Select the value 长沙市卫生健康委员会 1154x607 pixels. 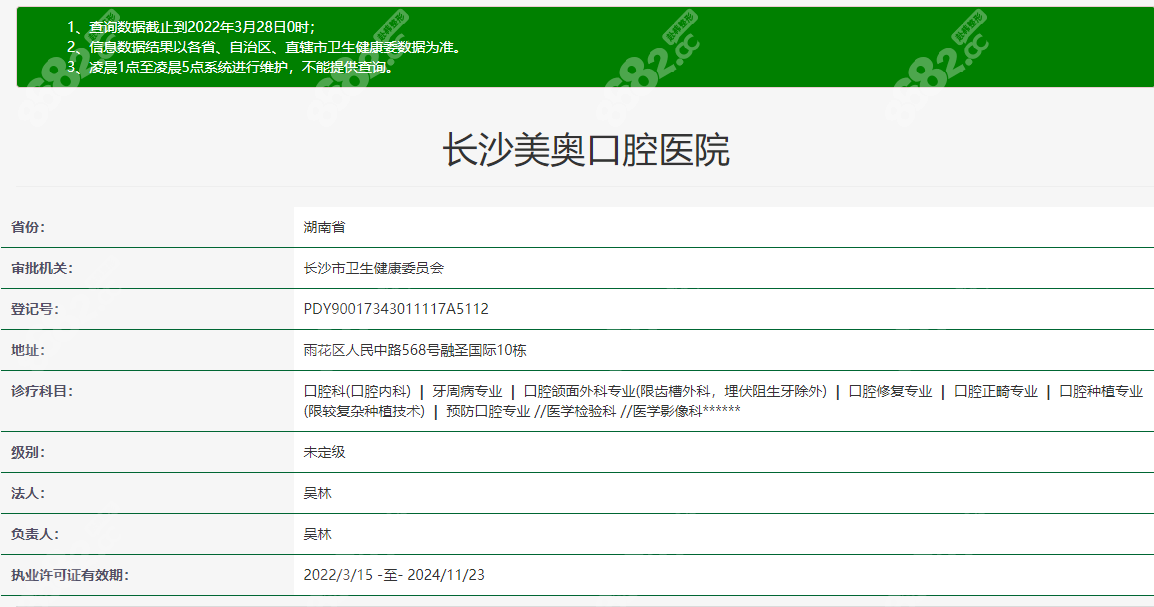point(374,269)
